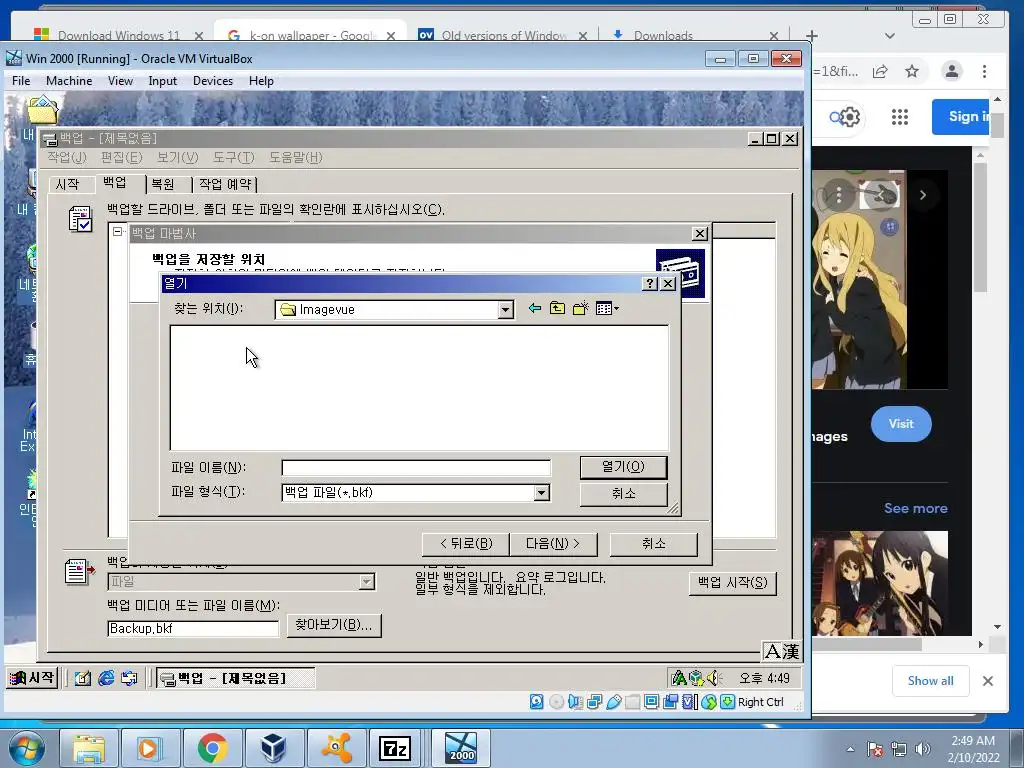Create a new folder in the Open dialog

pos(581,308)
